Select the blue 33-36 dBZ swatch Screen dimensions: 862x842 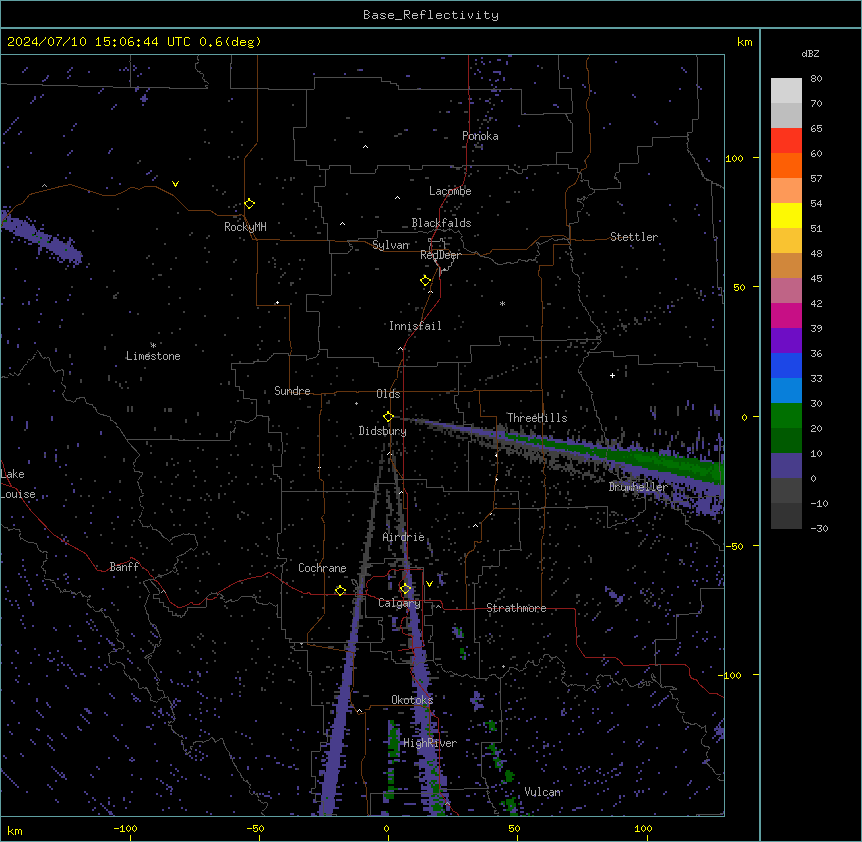[x=786, y=365]
